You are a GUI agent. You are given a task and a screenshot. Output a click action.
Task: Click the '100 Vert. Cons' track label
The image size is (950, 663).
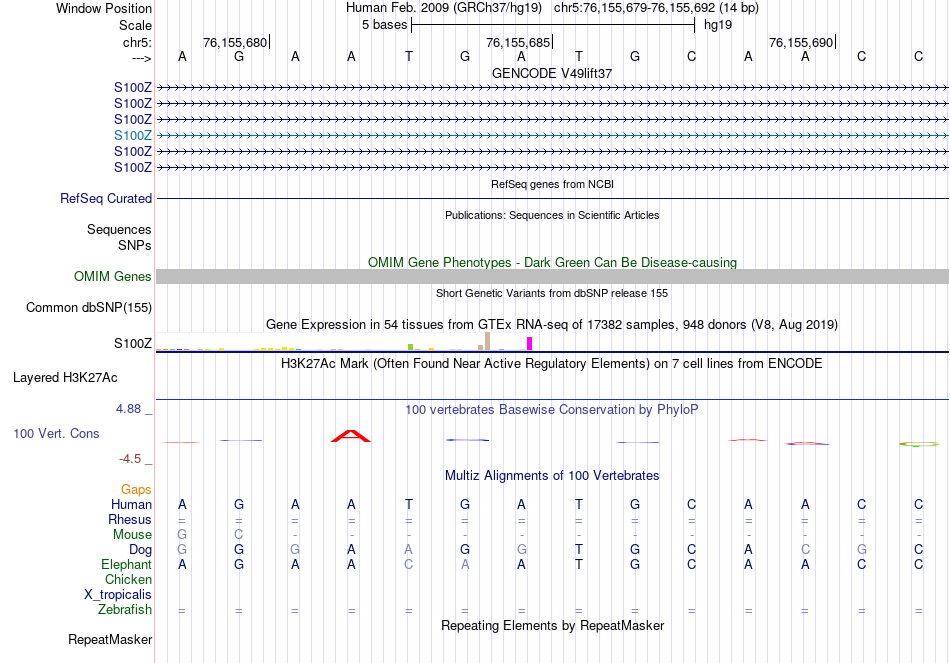tap(56, 433)
